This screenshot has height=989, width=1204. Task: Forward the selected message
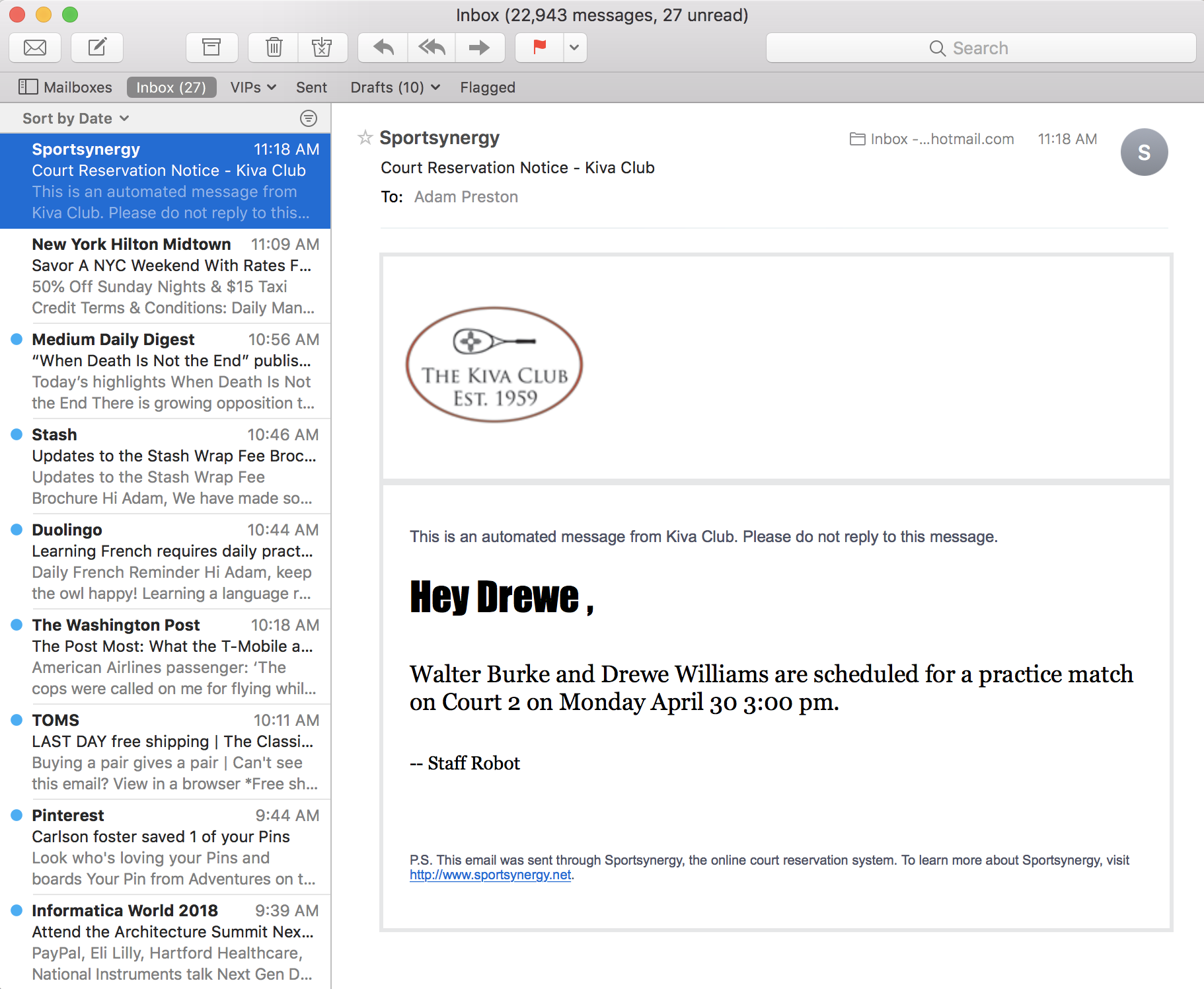pyautogui.click(x=480, y=48)
